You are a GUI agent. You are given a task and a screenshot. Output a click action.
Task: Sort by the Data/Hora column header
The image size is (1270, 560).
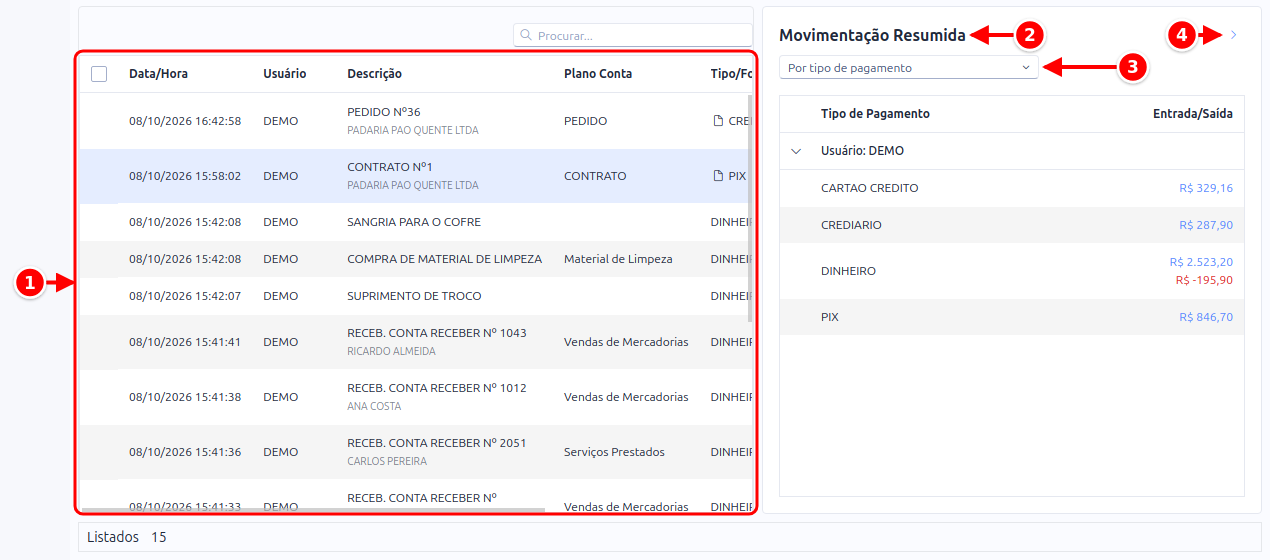click(x=158, y=73)
